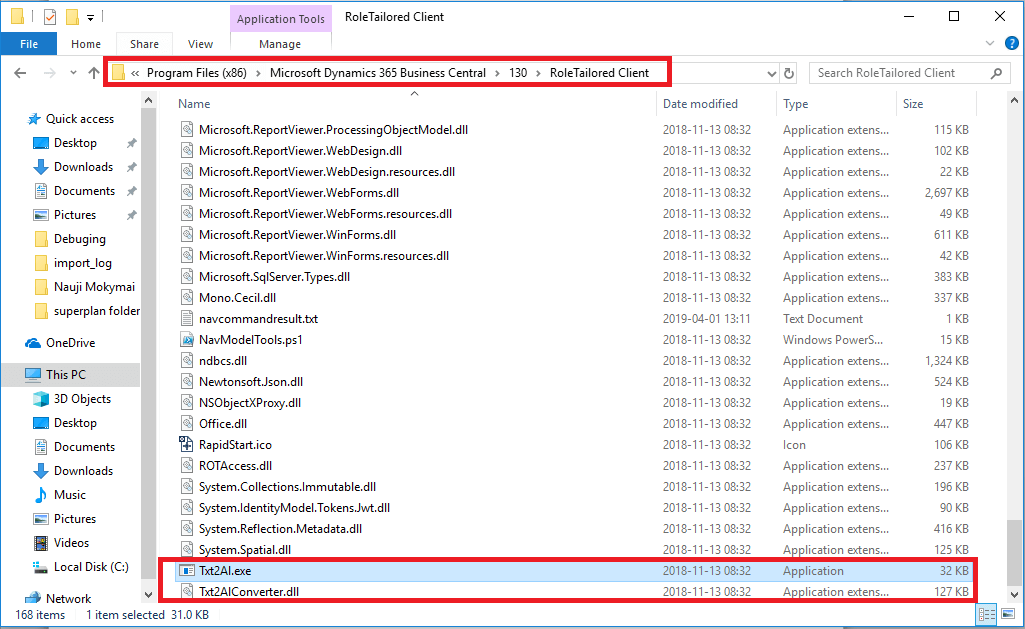The width and height of the screenshot is (1025, 629).
Task: Click the RapidStart.ico file icon
Action: click(187, 445)
